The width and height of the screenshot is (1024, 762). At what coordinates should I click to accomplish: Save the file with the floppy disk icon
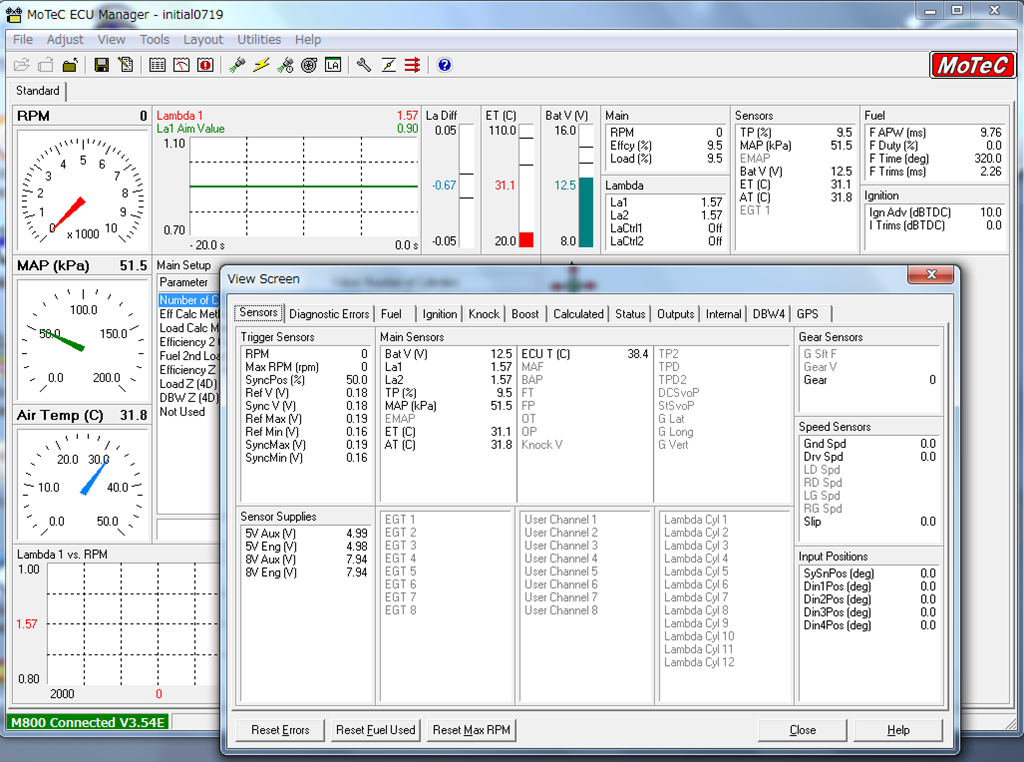(101, 65)
